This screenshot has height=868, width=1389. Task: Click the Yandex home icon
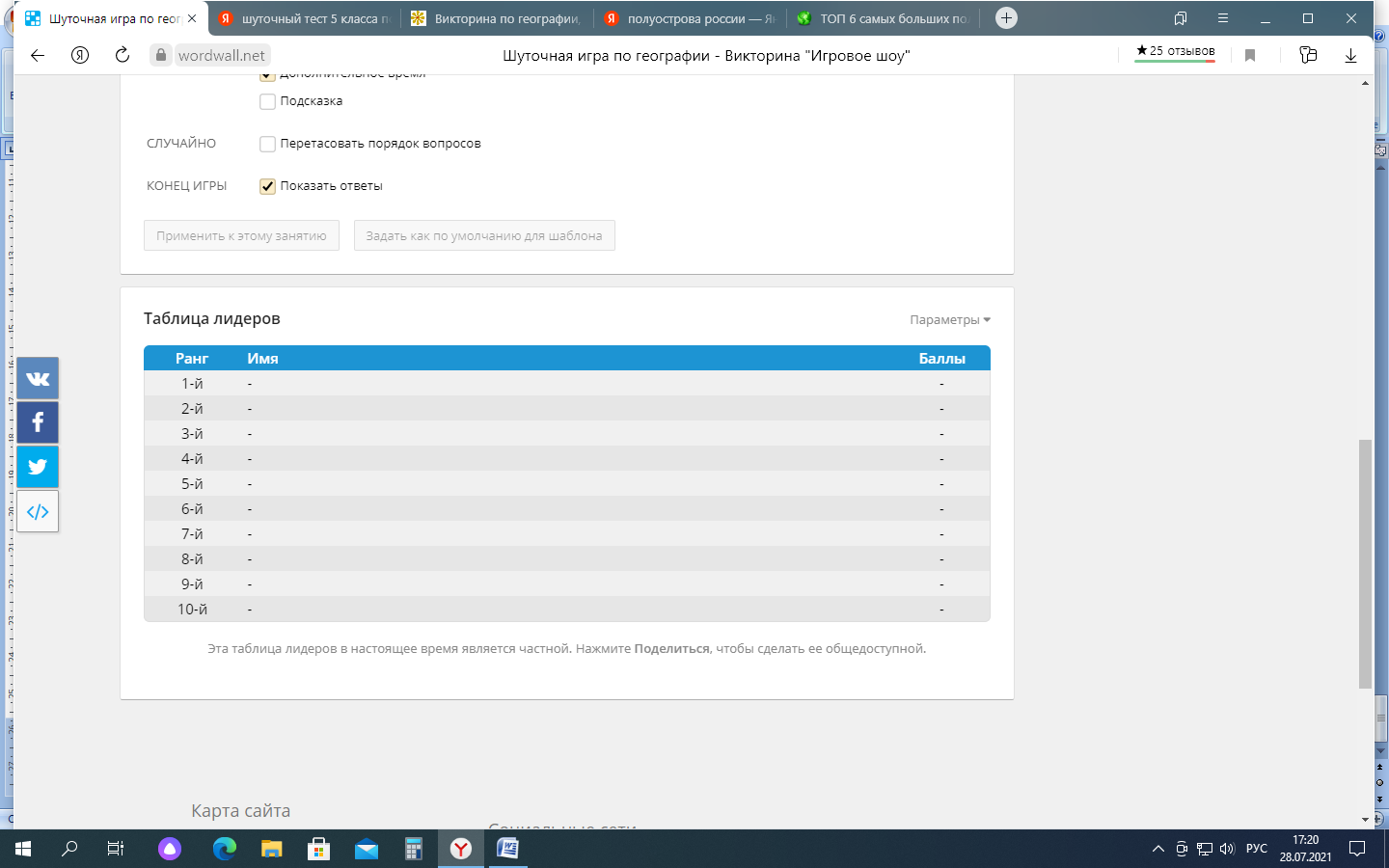[80, 55]
